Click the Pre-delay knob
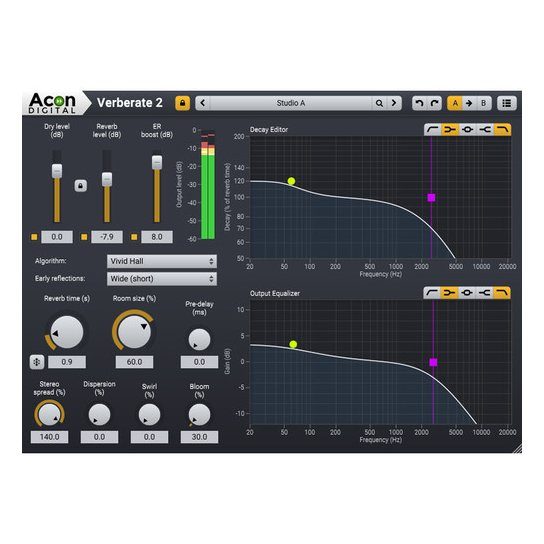The image size is (544, 544). [x=199, y=340]
